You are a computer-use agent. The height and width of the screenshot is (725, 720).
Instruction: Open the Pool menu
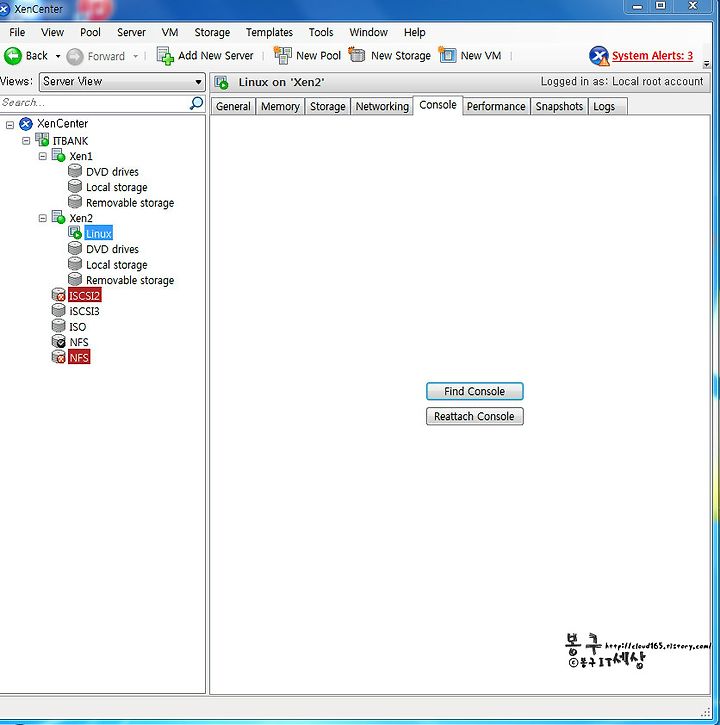pyautogui.click(x=90, y=32)
